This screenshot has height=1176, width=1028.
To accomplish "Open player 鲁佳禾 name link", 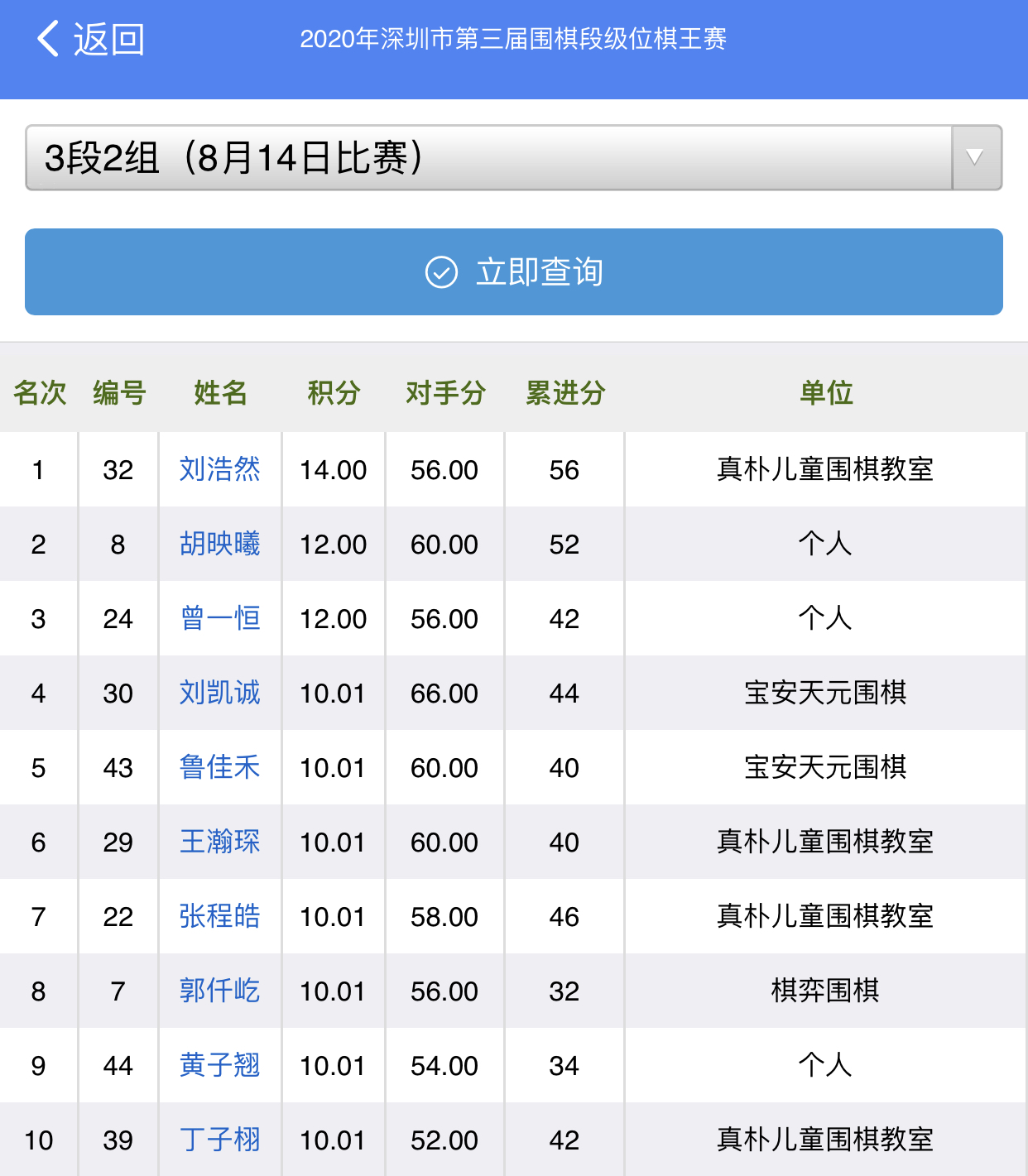I will coord(219,767).
